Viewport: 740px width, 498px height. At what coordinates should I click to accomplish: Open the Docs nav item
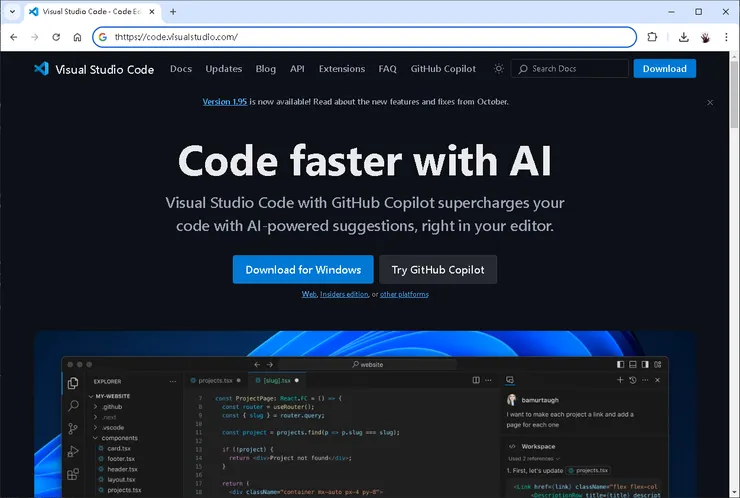pyautogui.click(x=181, y=68)
